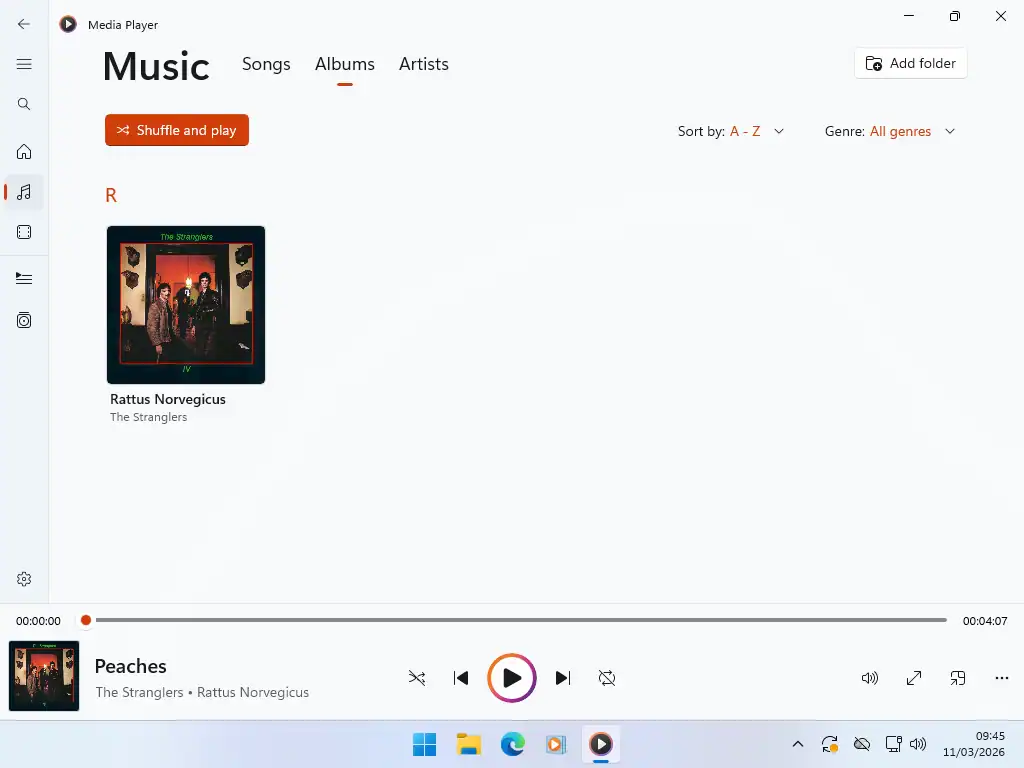
Task: Click Add folder to add music
Action: [910, 63]
